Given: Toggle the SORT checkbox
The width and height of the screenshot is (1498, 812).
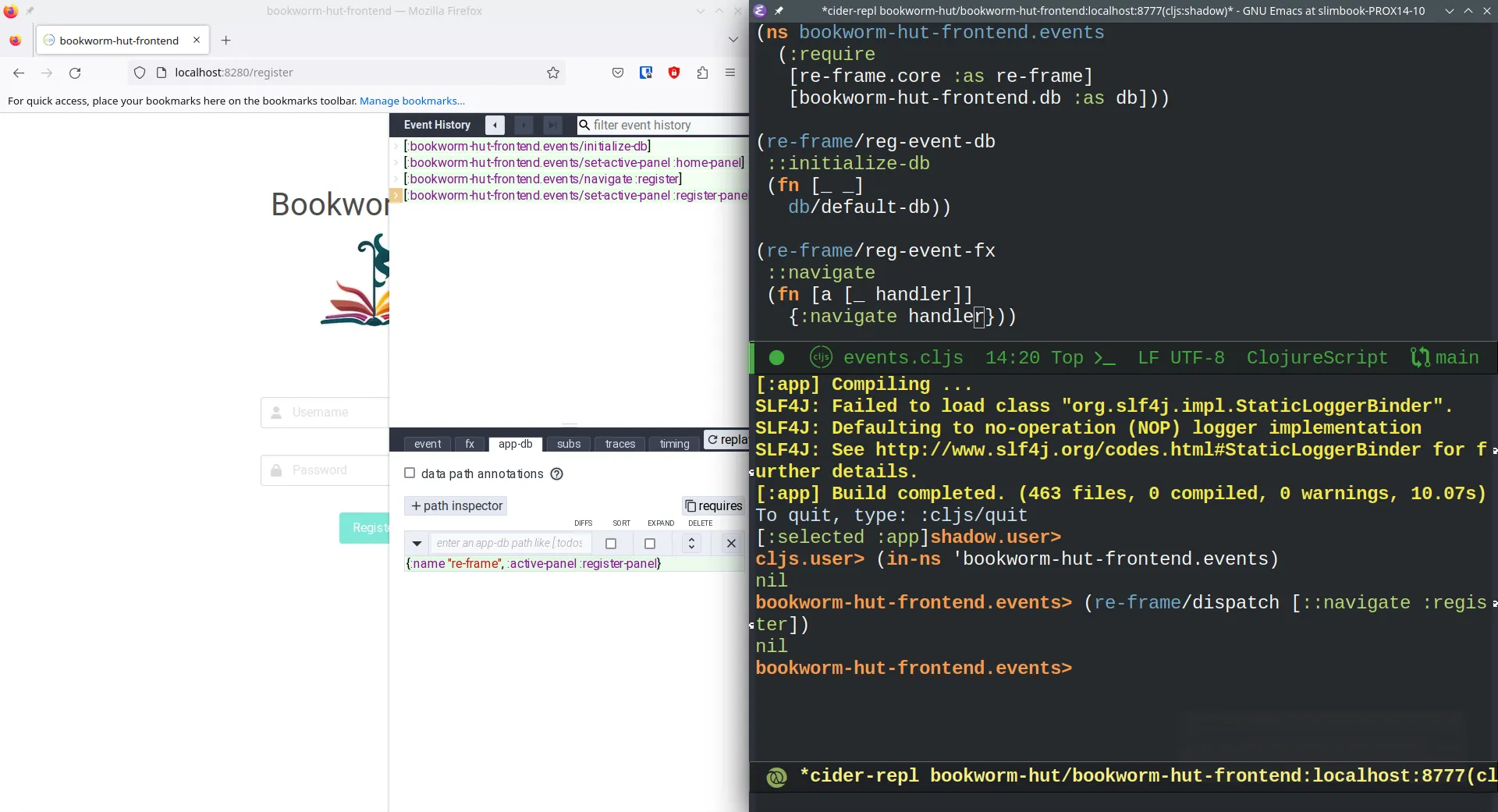Looking at the screenshot, I should click(x=650, y=544).
